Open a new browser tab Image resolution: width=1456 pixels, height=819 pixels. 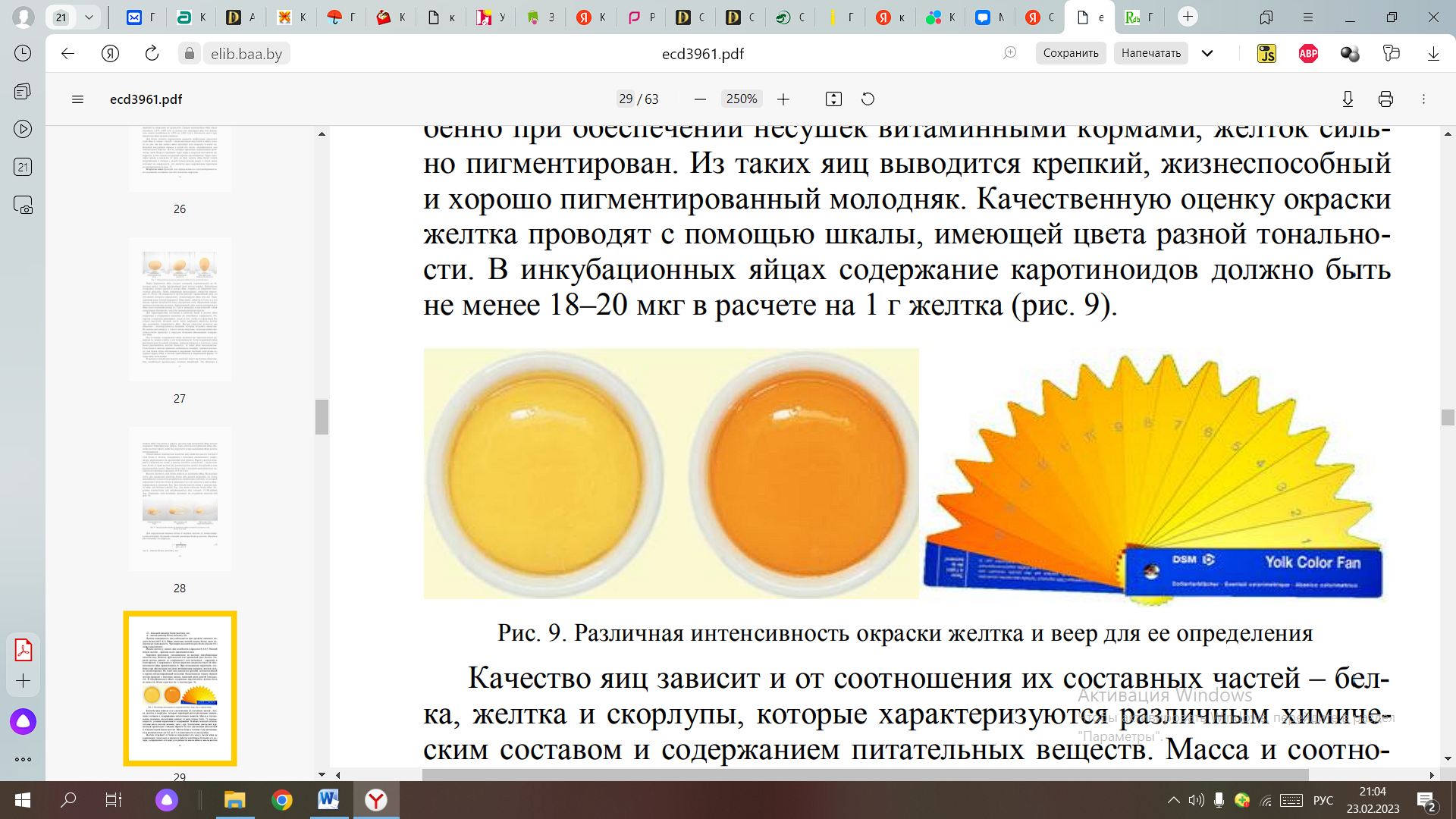tap(1188, 17)
